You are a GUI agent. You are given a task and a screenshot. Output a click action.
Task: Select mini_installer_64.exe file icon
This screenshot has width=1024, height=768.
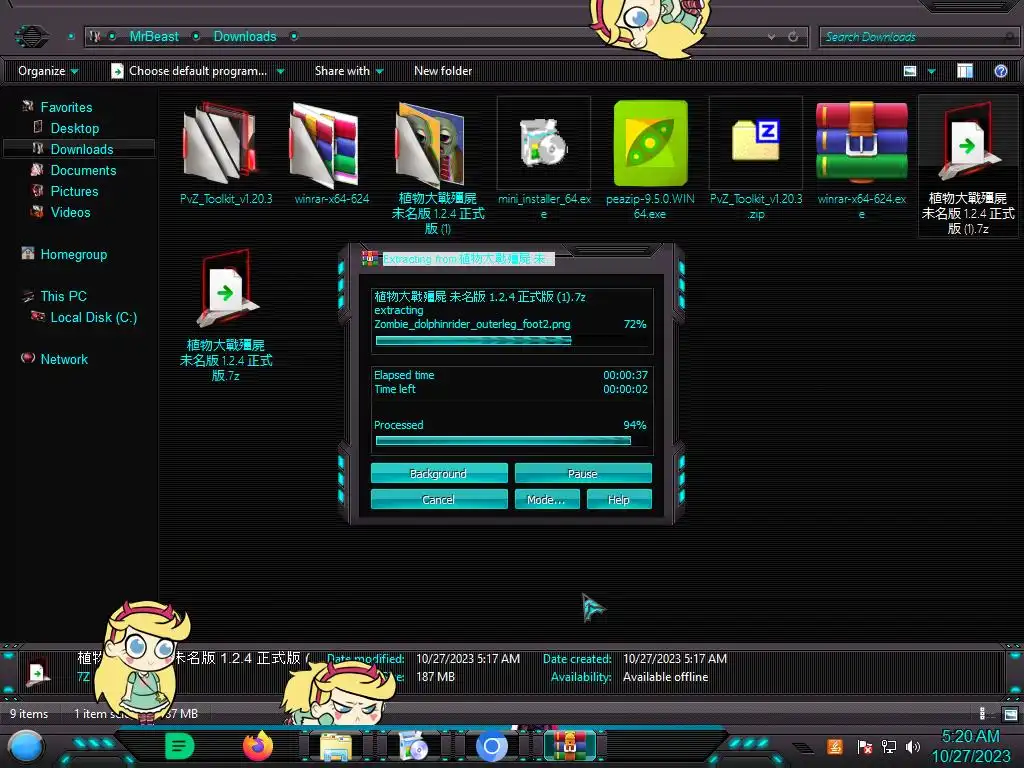[543, 143]
